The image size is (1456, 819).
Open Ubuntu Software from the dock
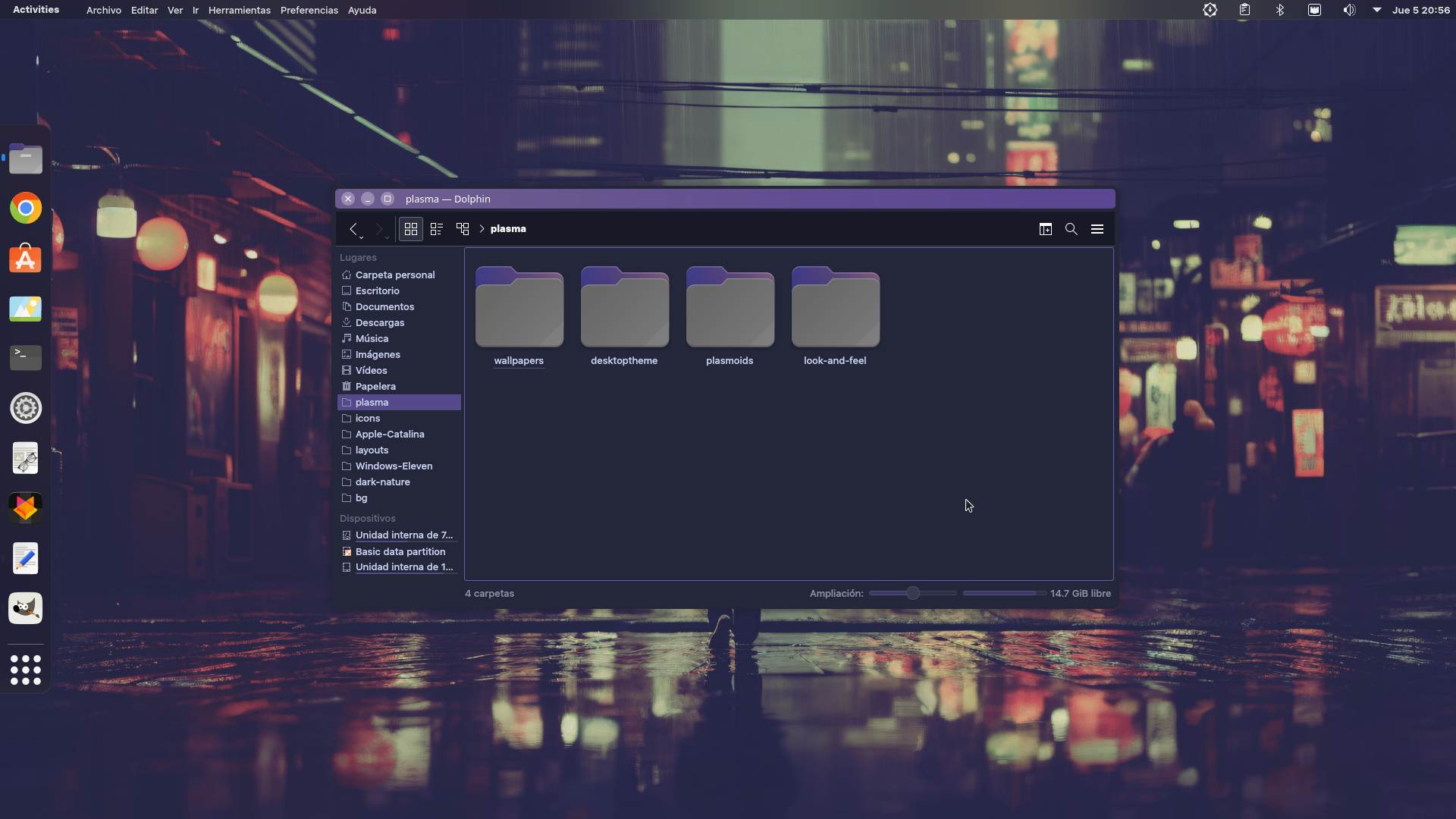click(x=26, y=258)
